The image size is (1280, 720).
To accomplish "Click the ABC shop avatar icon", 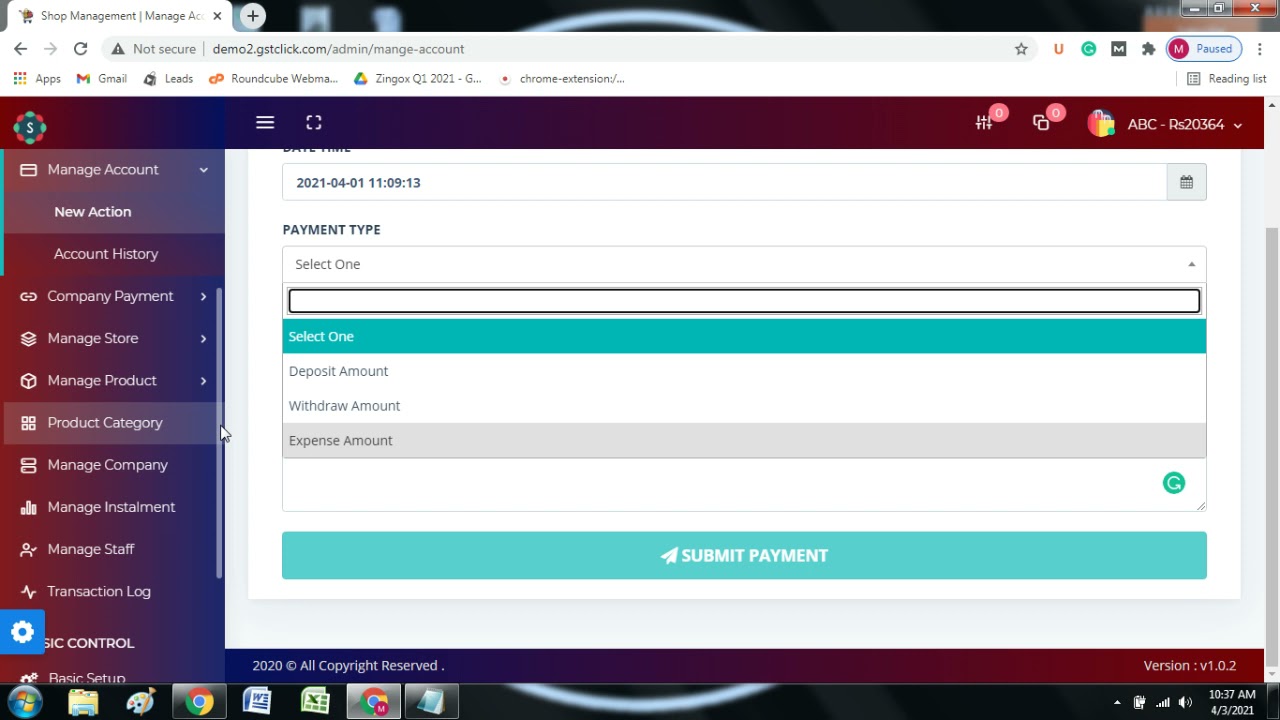I will click(1101, 124).
